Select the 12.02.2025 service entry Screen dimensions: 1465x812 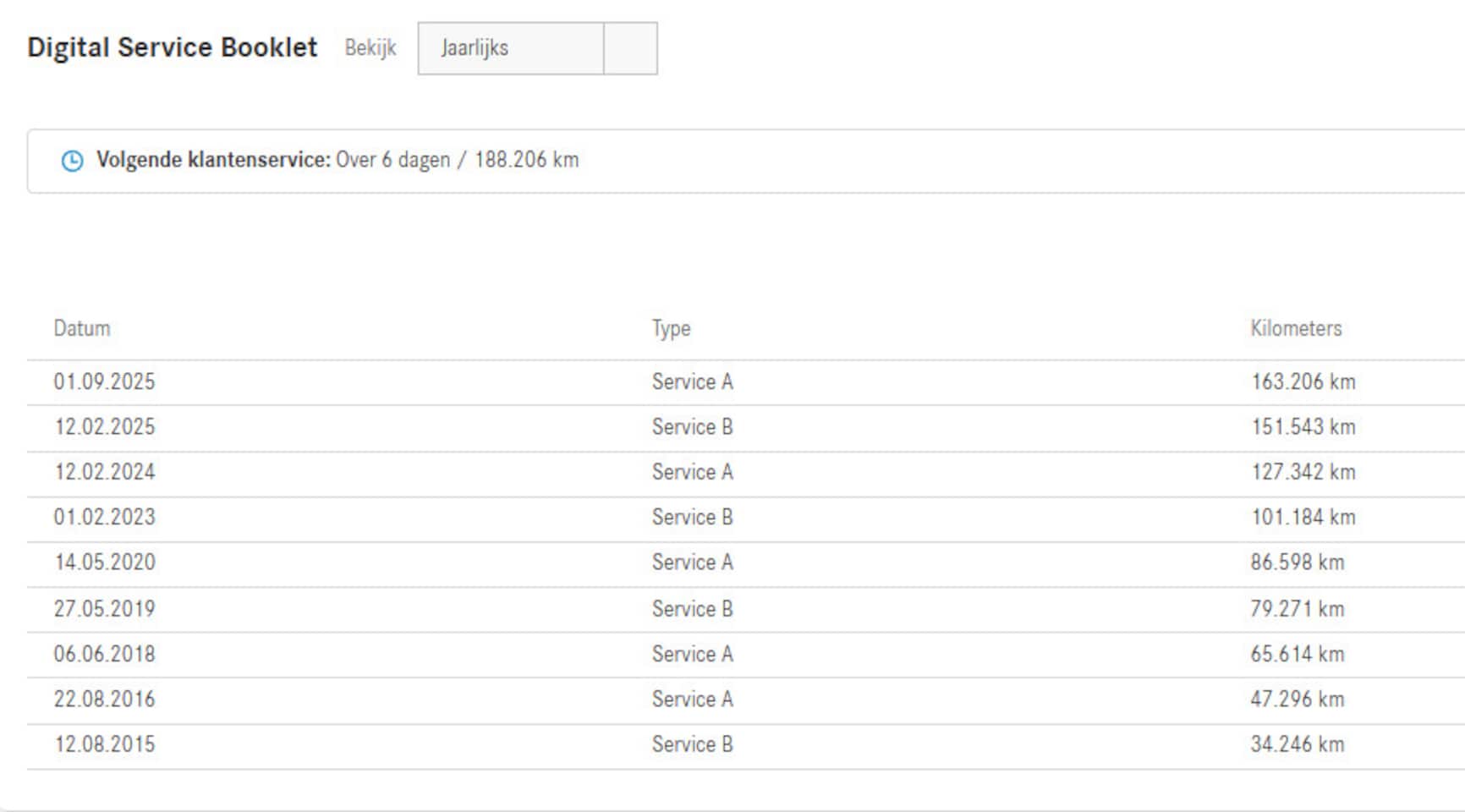(x=746, y=428)
